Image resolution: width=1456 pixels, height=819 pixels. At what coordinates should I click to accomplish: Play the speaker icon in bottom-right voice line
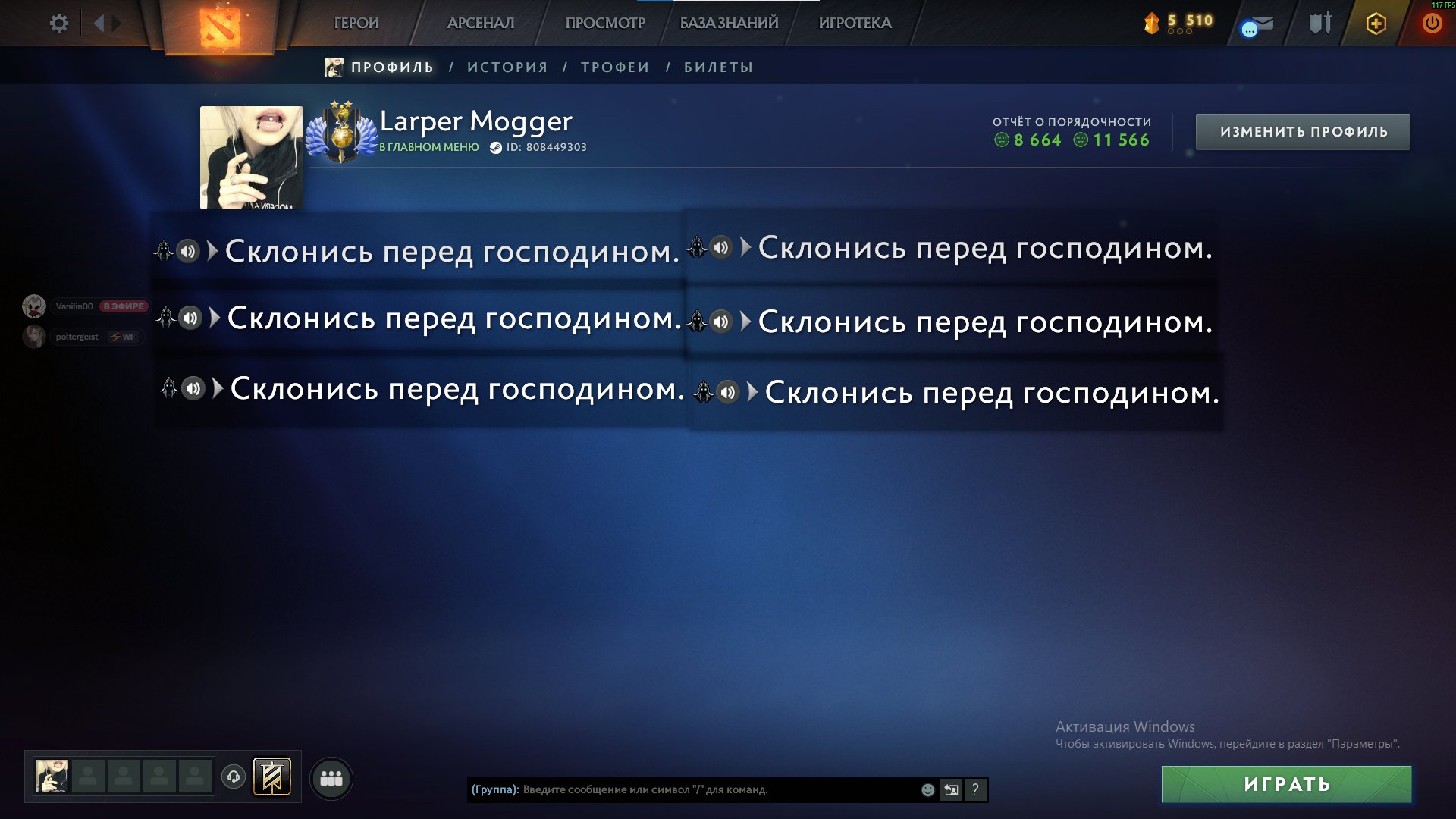(x=728, y=392)
